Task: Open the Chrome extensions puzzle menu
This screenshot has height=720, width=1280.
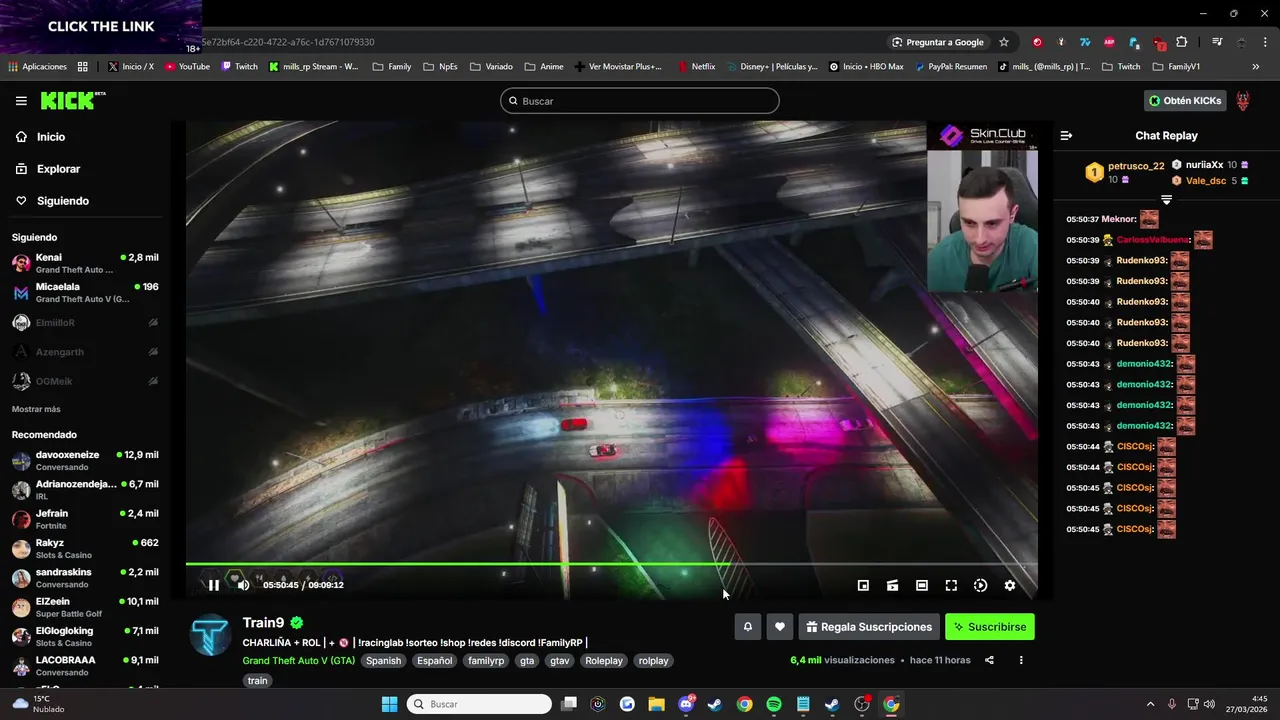Action: coord(1182,42)
